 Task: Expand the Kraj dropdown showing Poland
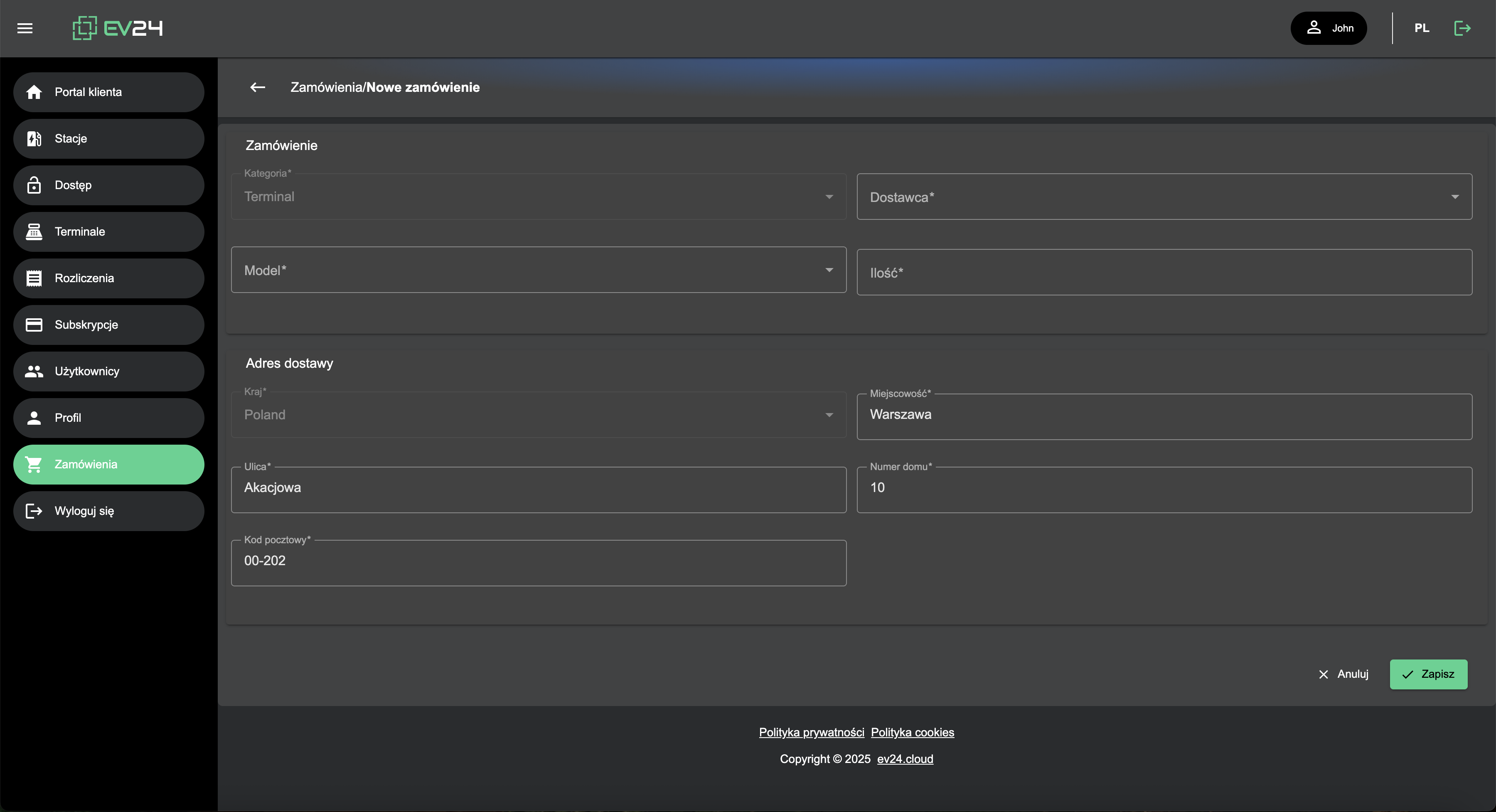coord(538,415)
